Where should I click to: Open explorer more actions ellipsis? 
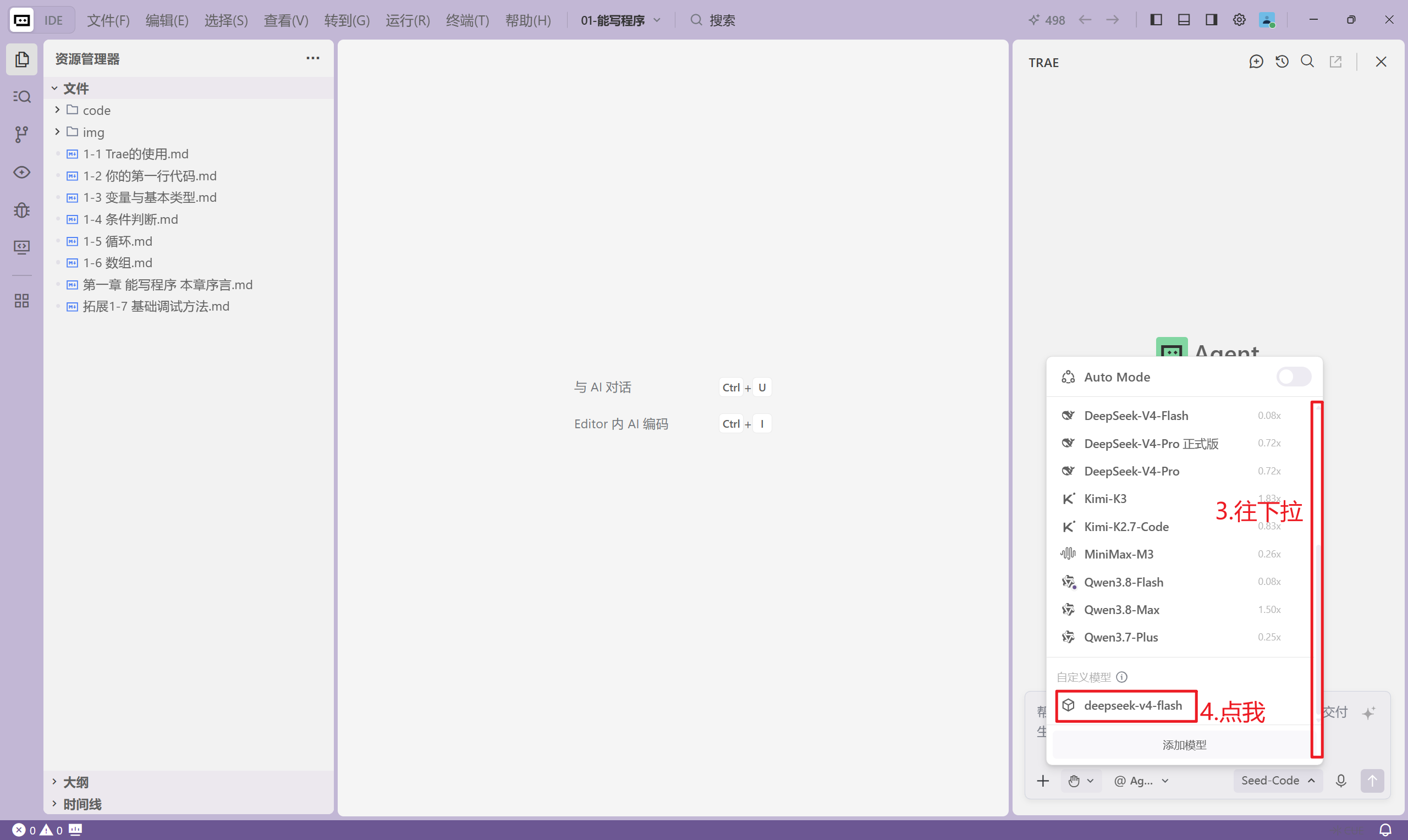(312, 58)
